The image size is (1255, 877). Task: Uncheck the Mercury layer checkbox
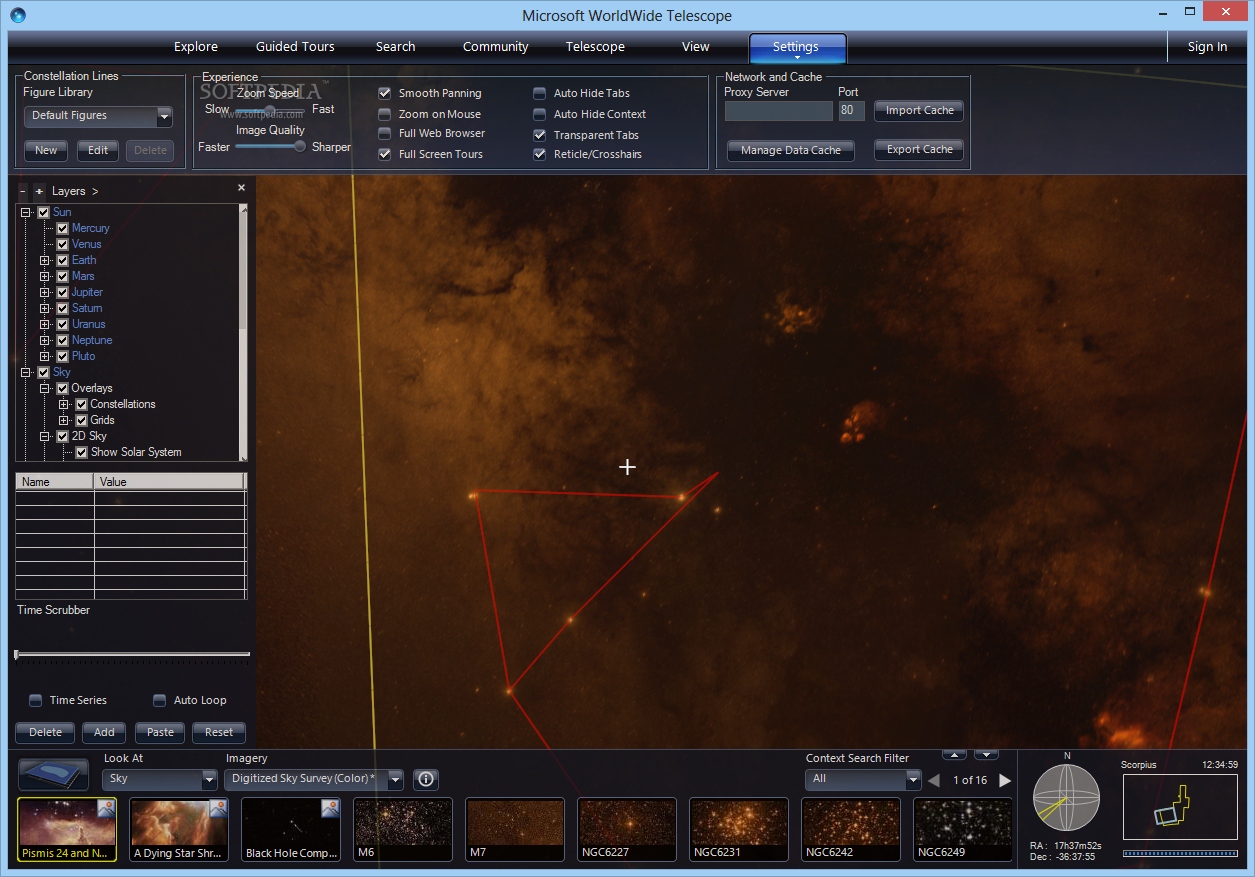pyautogui.click(x=62, y=228)
